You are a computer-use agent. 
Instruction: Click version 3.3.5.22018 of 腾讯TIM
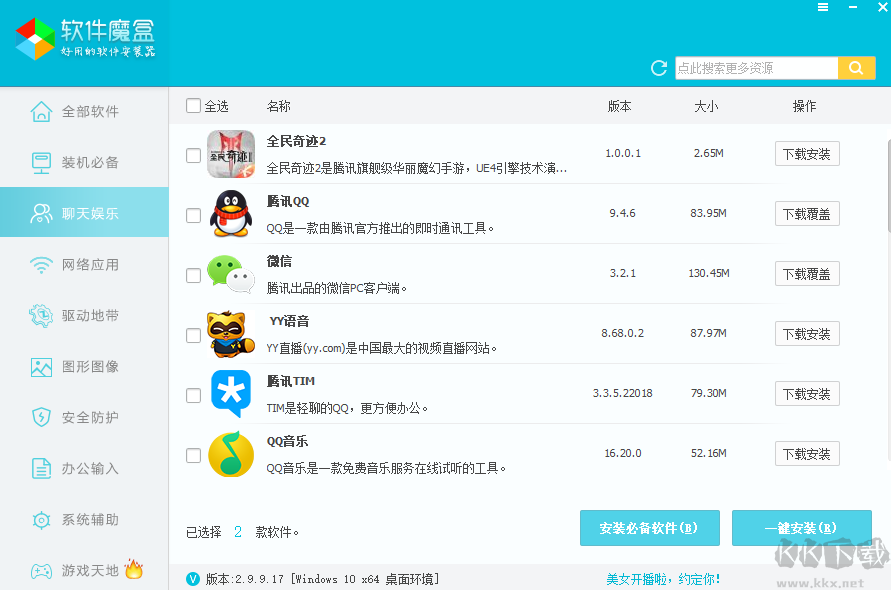coord(623,393)
